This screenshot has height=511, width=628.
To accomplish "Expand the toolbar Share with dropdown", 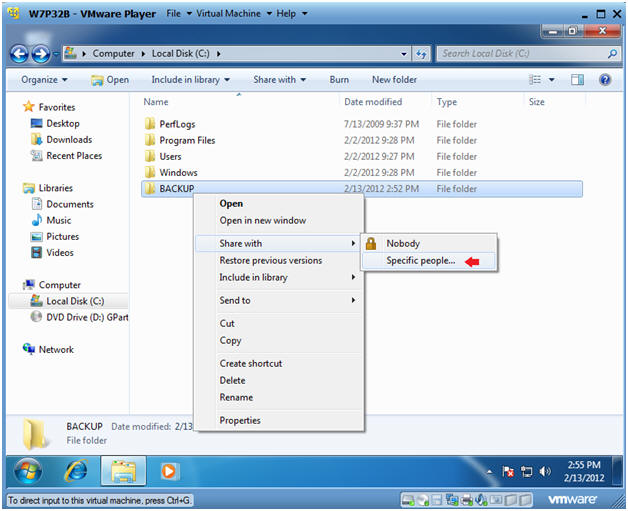I will coord(280,80).
